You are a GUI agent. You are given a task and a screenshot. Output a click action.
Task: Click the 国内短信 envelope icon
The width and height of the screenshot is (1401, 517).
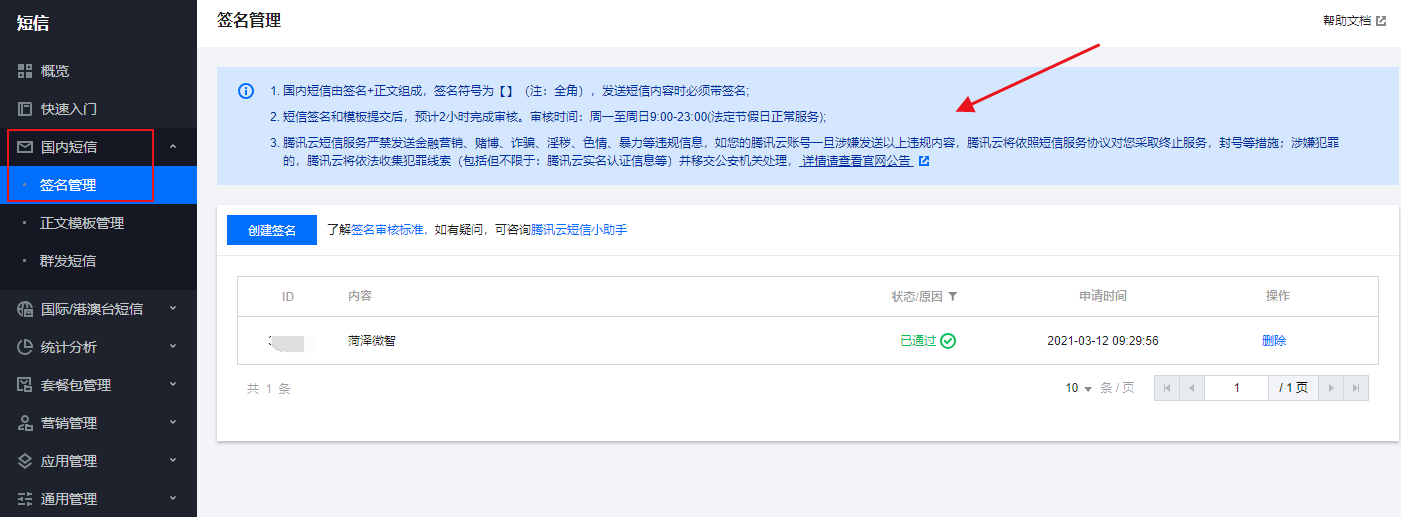click(25, 147)
